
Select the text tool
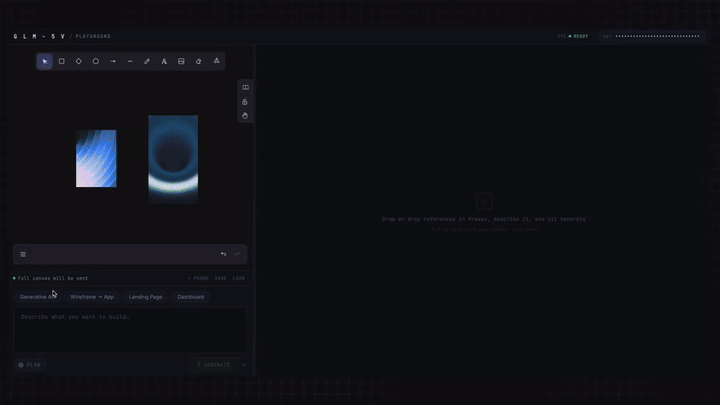click(x=164, y=61)
